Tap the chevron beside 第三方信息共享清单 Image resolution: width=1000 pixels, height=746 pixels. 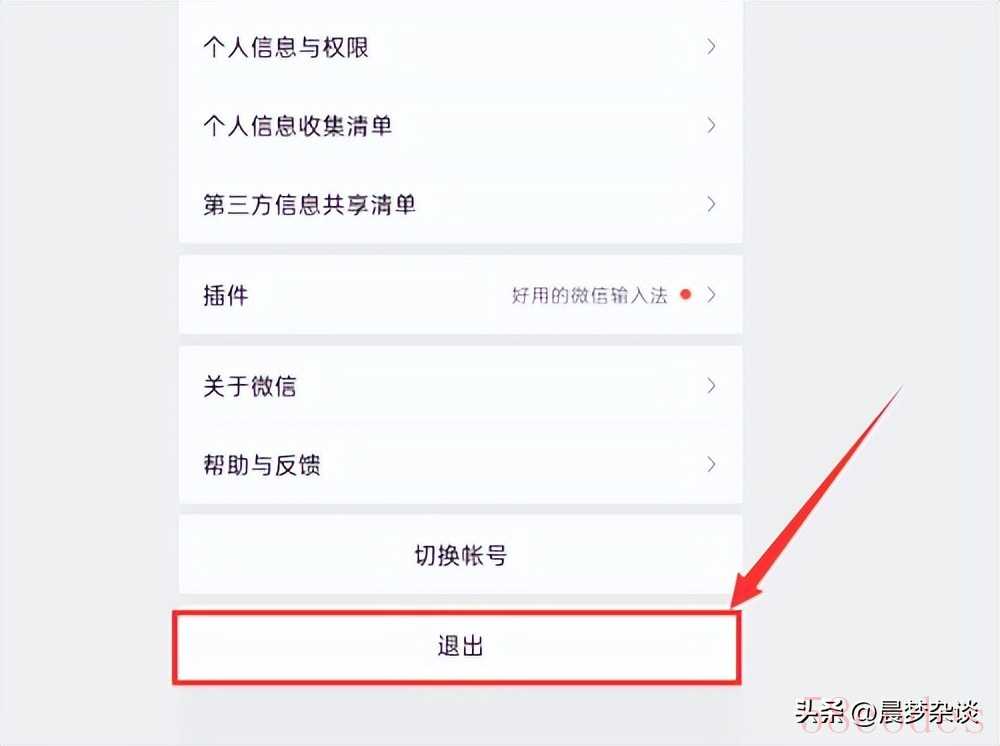(711, 204)
